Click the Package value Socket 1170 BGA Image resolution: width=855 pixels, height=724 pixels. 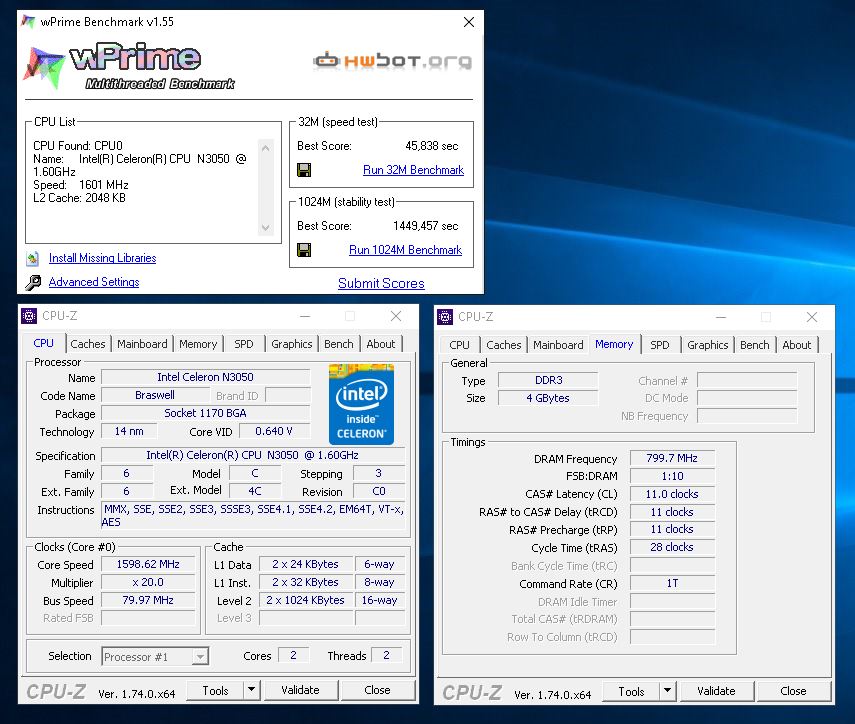[206, 413]
